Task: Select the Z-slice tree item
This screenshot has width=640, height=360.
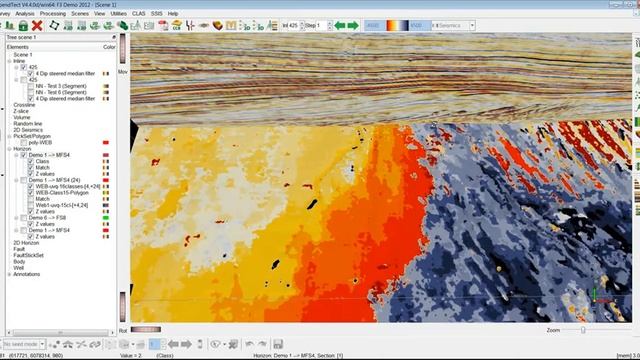Action: [x=21, y=111]
